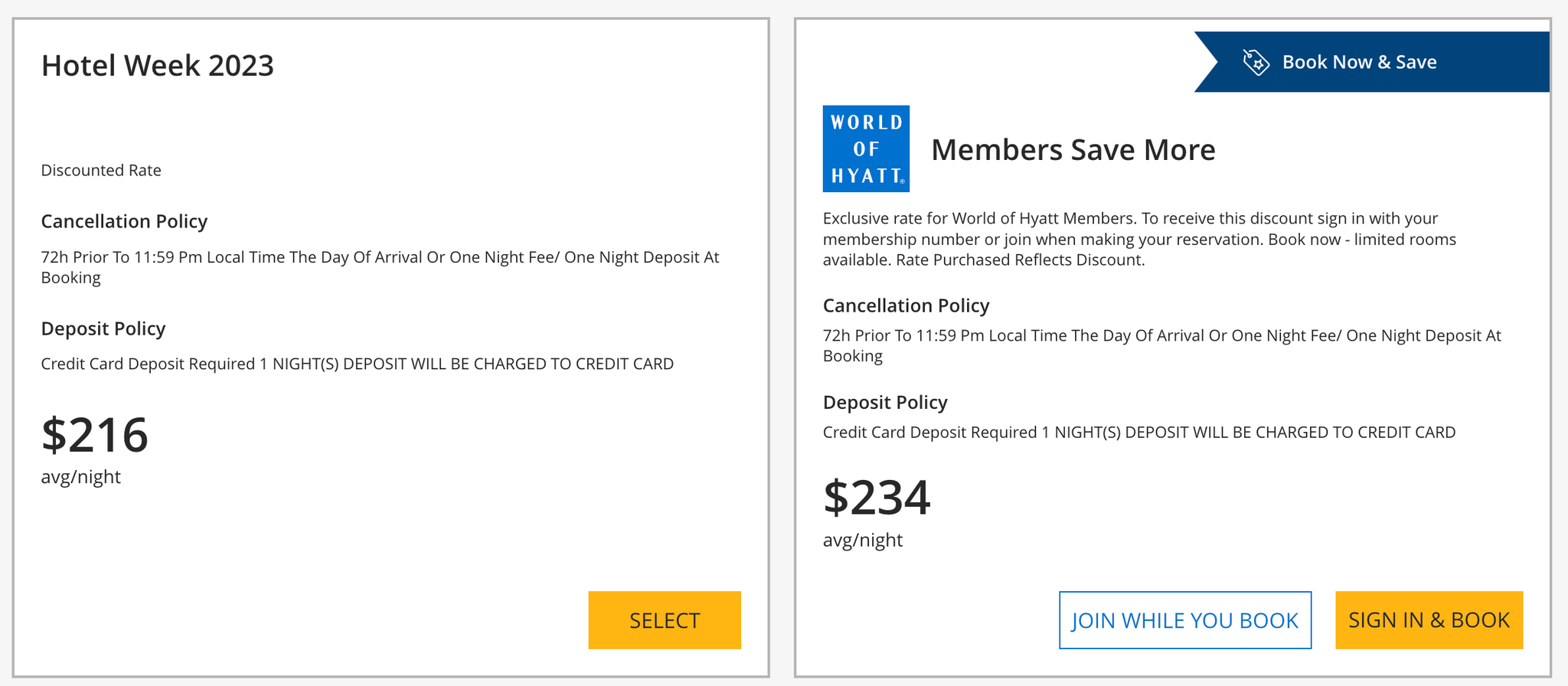Click the Book Now & Save ribbon
This screenshot has height=686, width=1568.
click(1370, 61)
